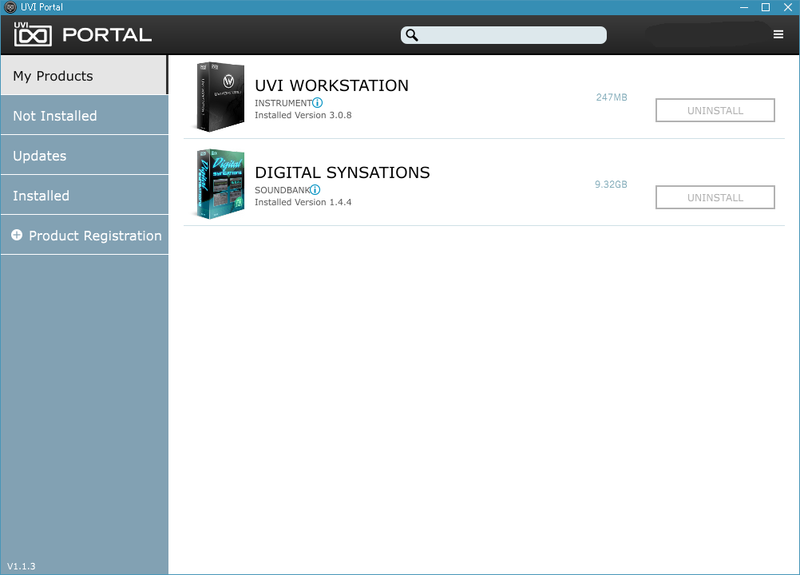Viewport: 800px width, 575px height.
Task: Click Installed Version 1.4.4 text
Action: [x=303, y=202]
